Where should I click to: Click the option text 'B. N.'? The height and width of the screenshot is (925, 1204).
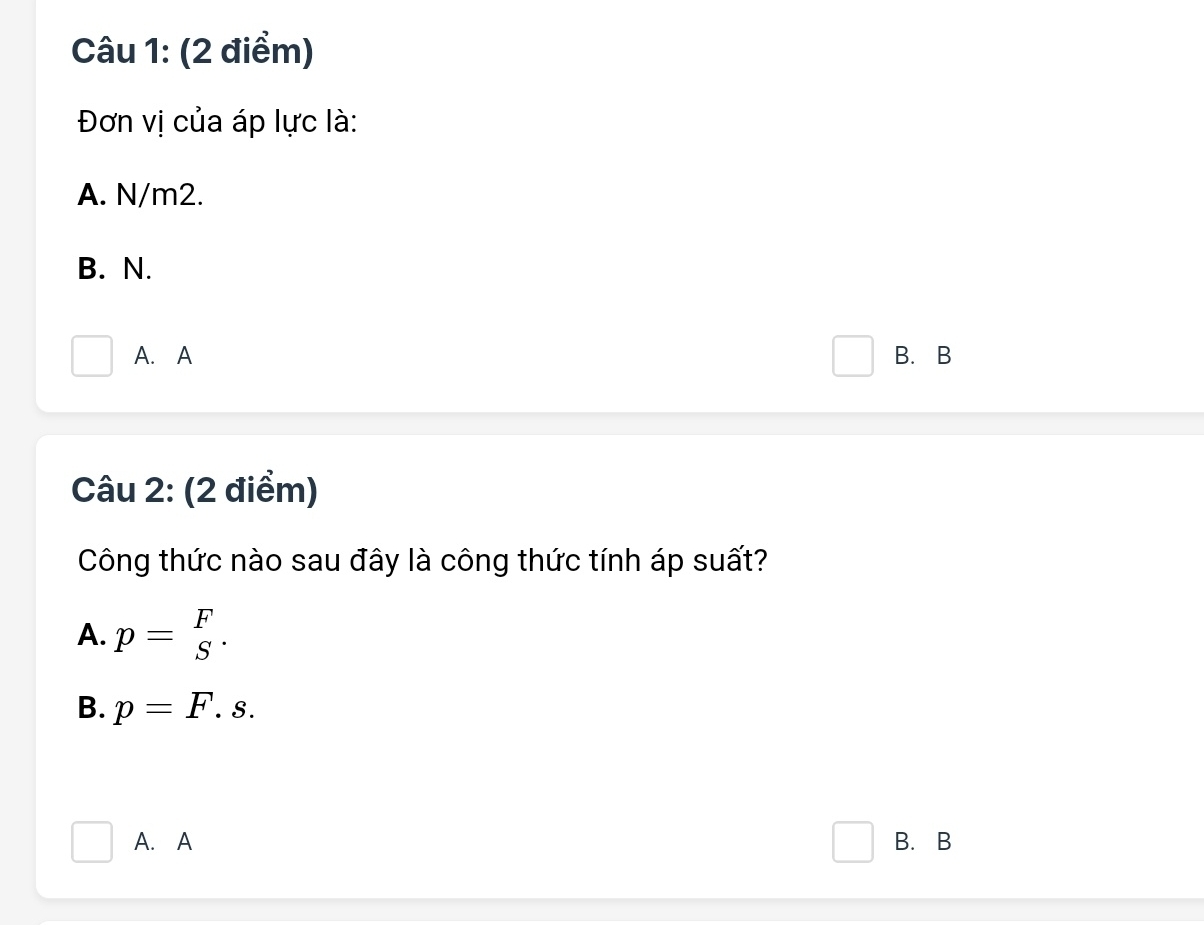click(x=115, y=269)
